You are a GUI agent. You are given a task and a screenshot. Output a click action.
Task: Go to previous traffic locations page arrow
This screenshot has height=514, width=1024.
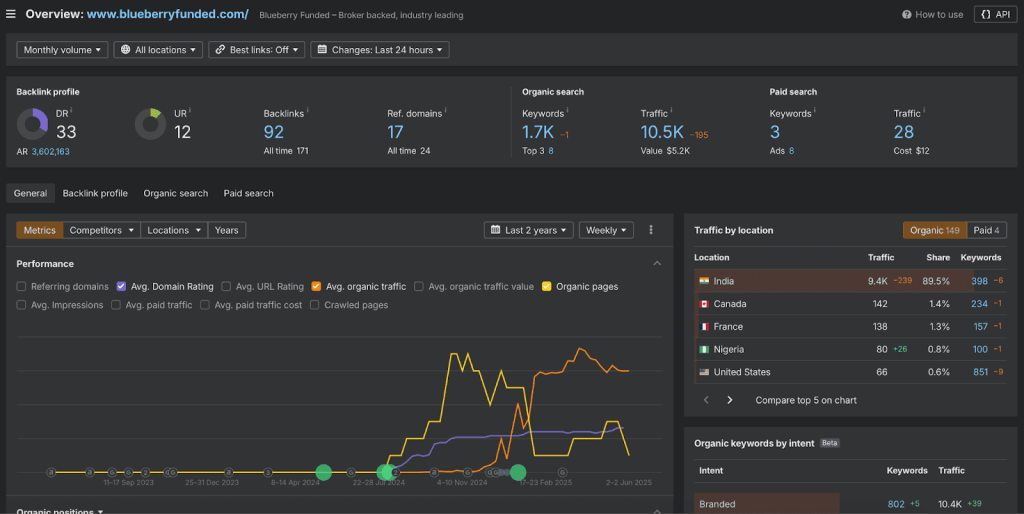(x=706, y=400)
